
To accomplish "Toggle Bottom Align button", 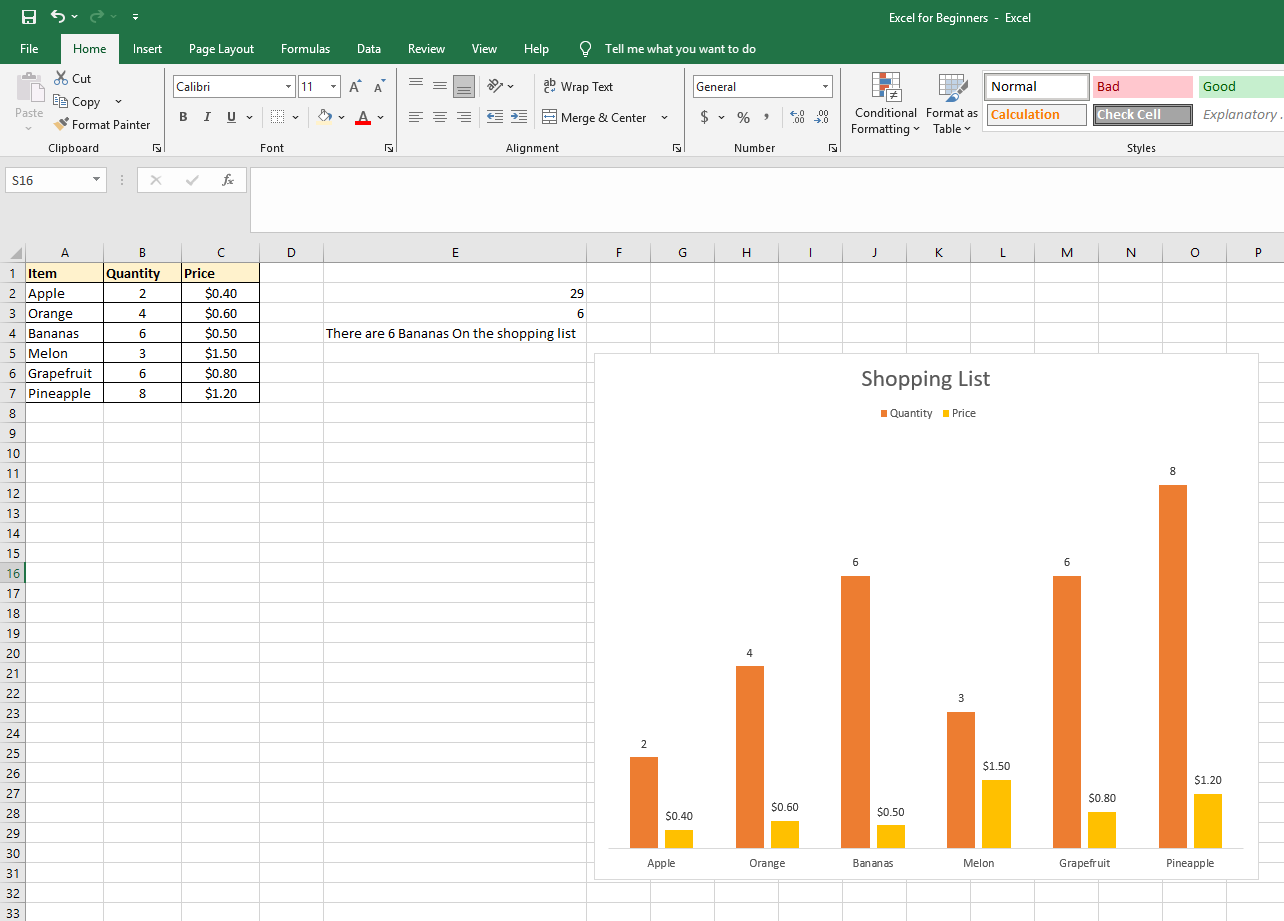I will click(x=464, y=86).
